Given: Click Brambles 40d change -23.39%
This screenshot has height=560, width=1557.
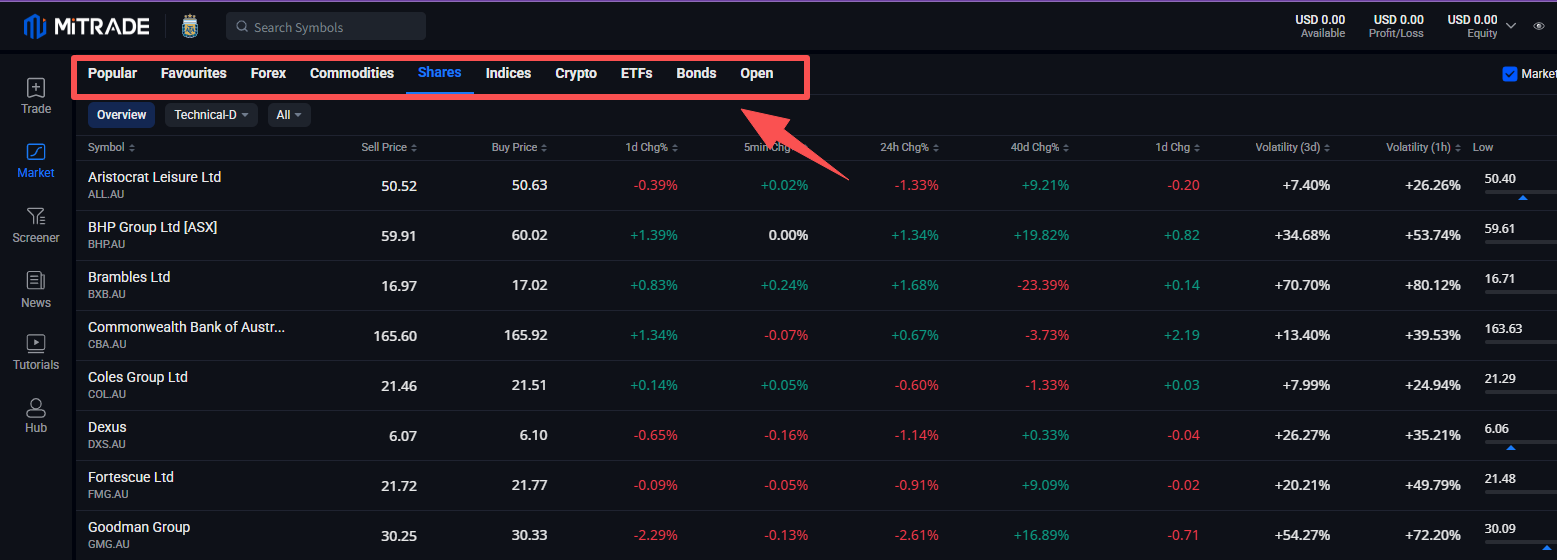Looking at the screenshot, I should point(1043,285).
